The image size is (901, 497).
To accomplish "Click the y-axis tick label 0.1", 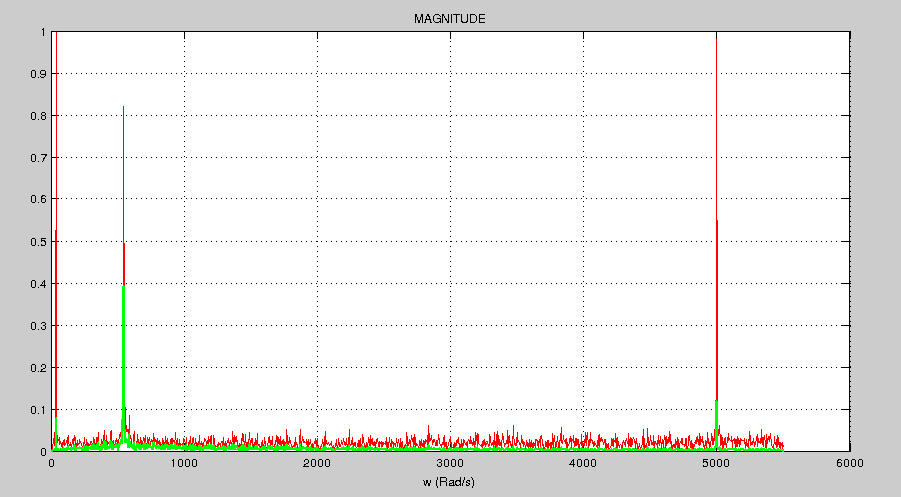I will pyautogui.click(x=39, y=410).
